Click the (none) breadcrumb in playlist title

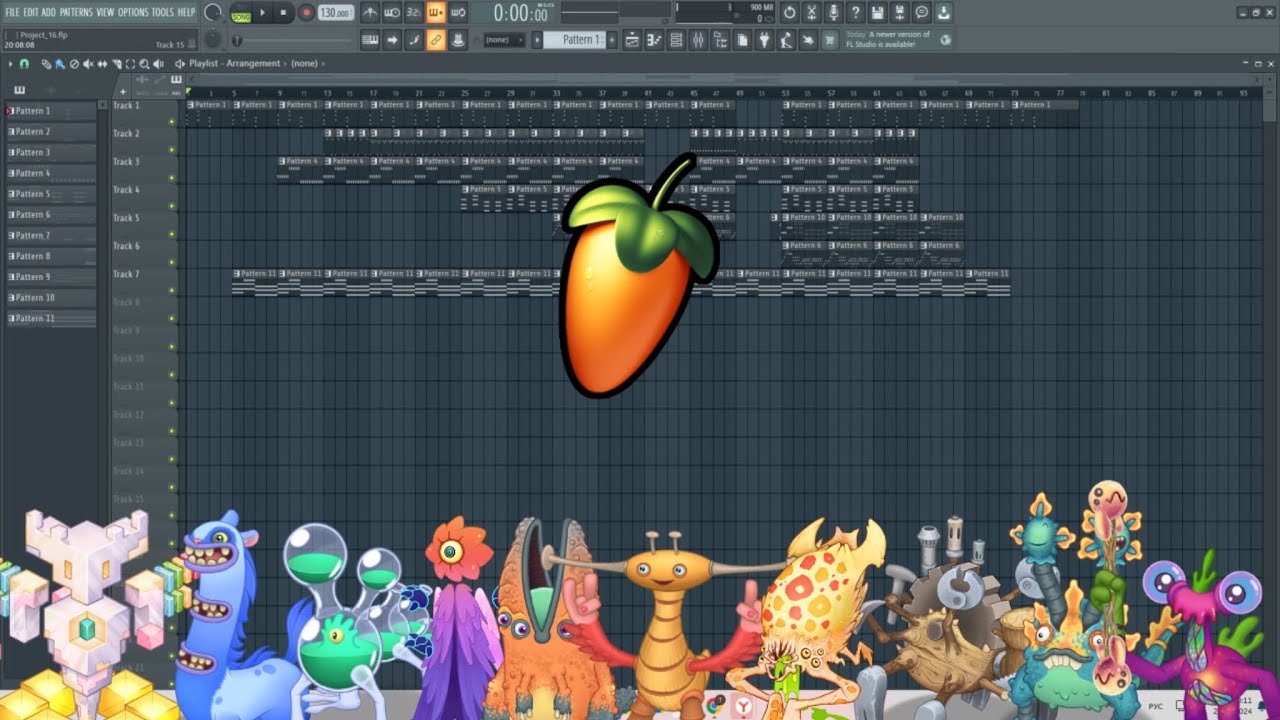(304, 63)
